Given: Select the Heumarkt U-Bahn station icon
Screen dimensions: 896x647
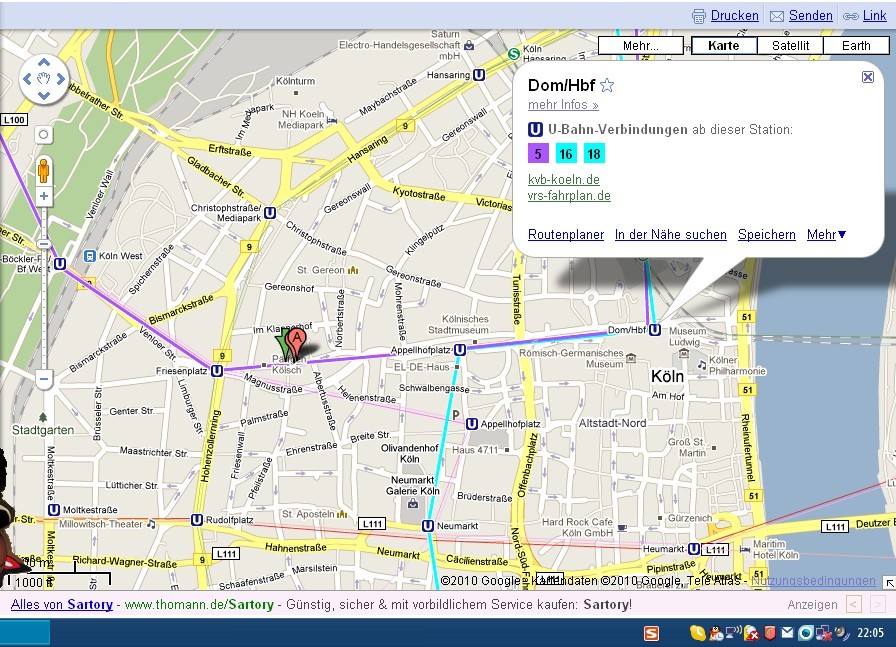Looking at the screenshot, I should click(694, 549).
